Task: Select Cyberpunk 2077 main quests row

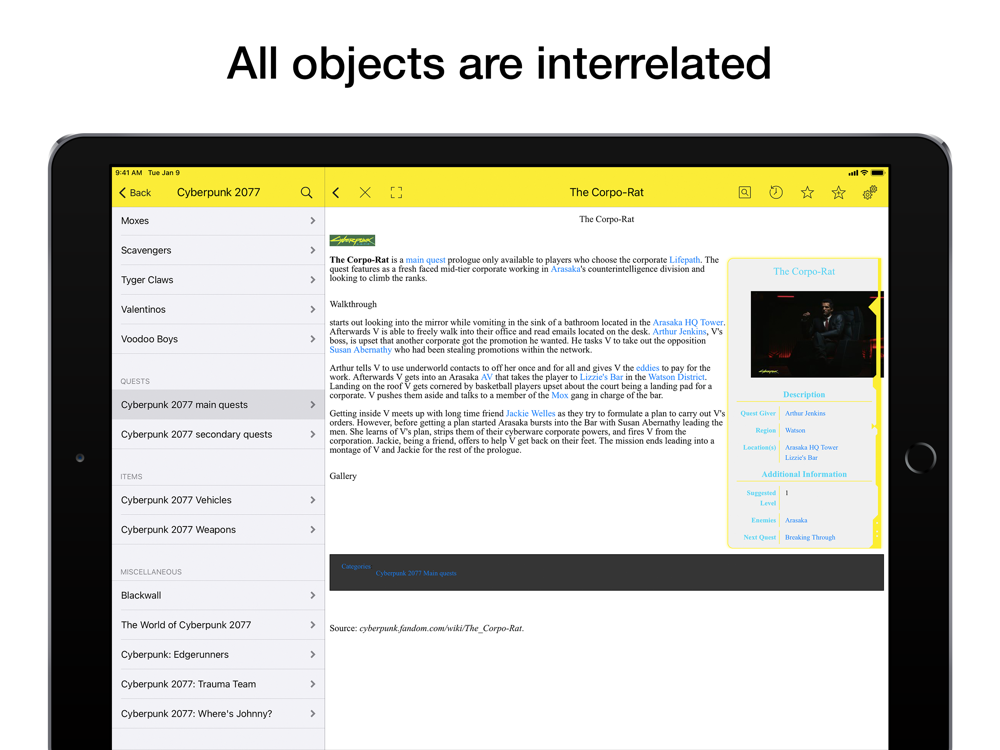Action: coord(218,404)
